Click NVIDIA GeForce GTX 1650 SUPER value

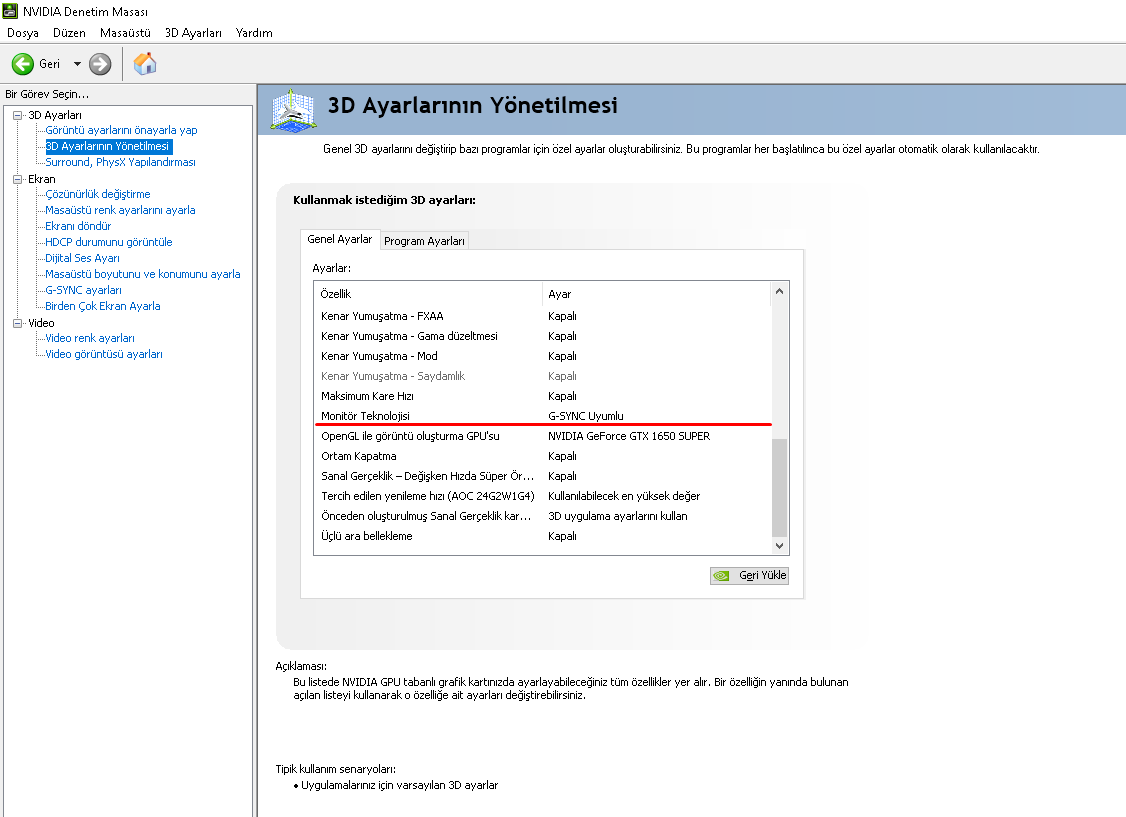tap(629, 436)
